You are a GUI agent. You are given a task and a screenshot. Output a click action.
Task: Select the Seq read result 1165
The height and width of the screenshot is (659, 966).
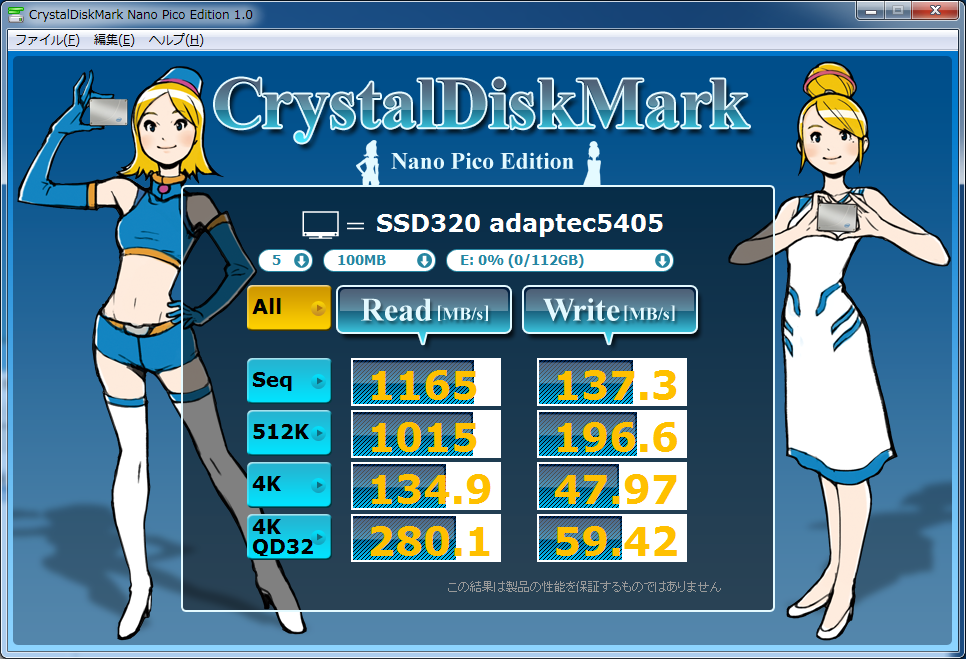pos(426,382)
